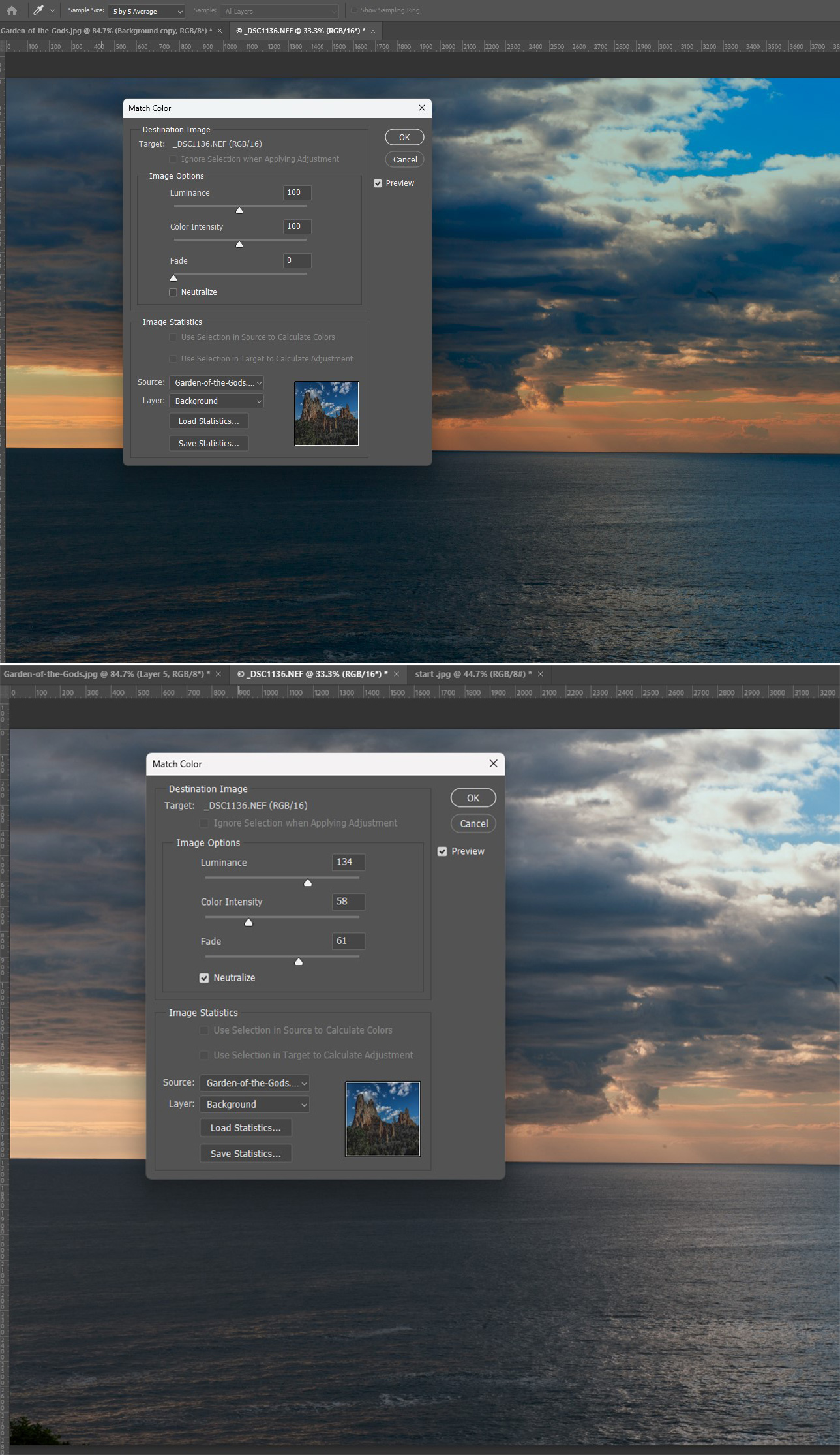
Task: Close the Match Color dialog showing Luminance 134
Action: [493, 763]
